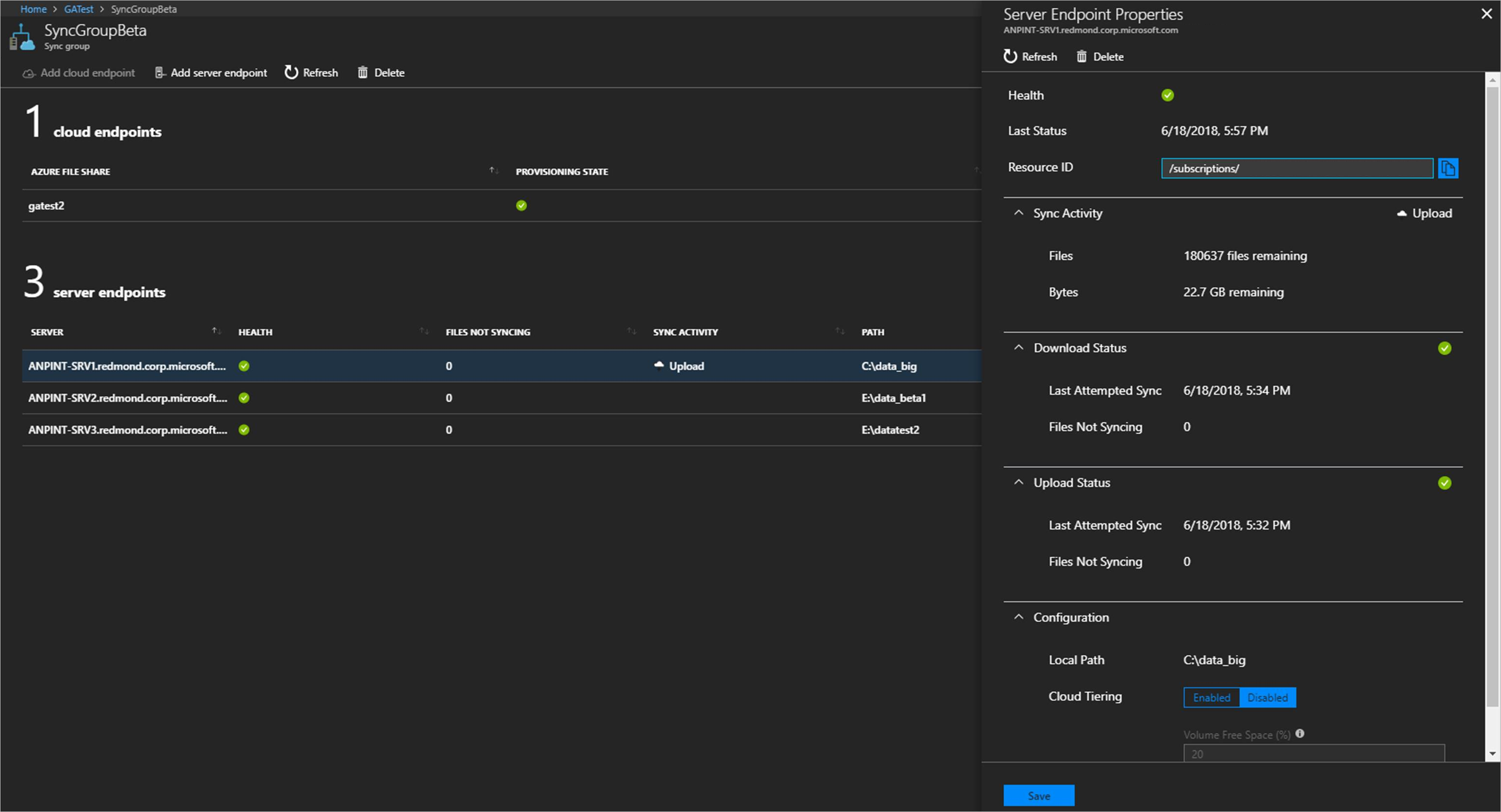Click the Path column header
Image resolution: width=1501 pixels, height=812 pixels.
pyautogui.click(x=872, y=332)
